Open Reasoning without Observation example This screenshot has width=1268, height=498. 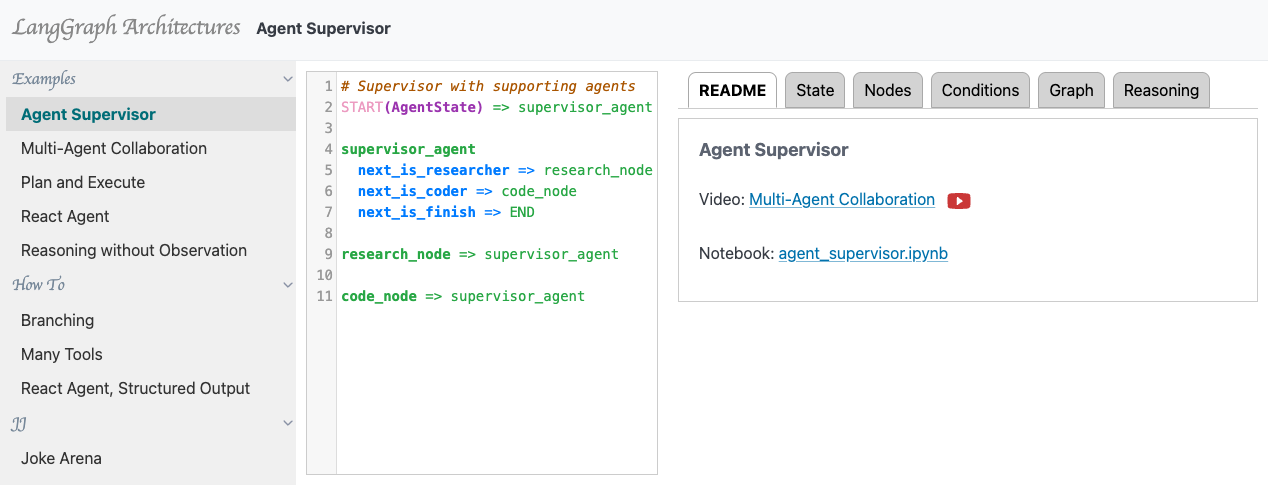click(134, 250)
